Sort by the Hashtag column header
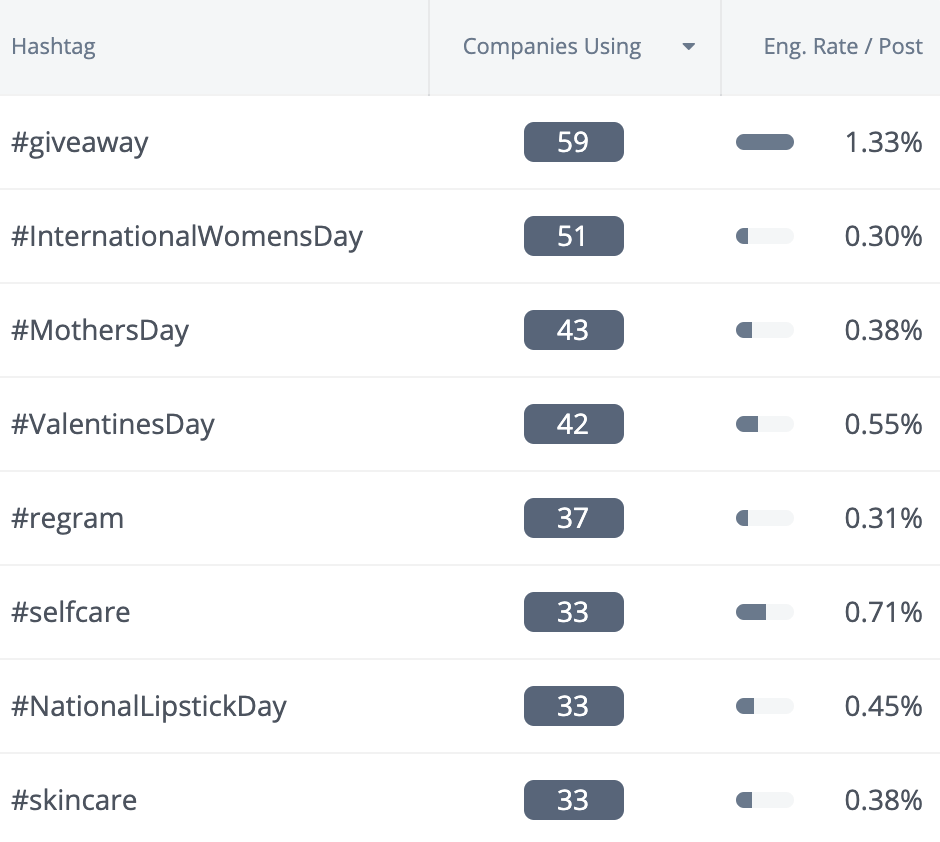Screen dimensions: 940x842 coord(53,46)
